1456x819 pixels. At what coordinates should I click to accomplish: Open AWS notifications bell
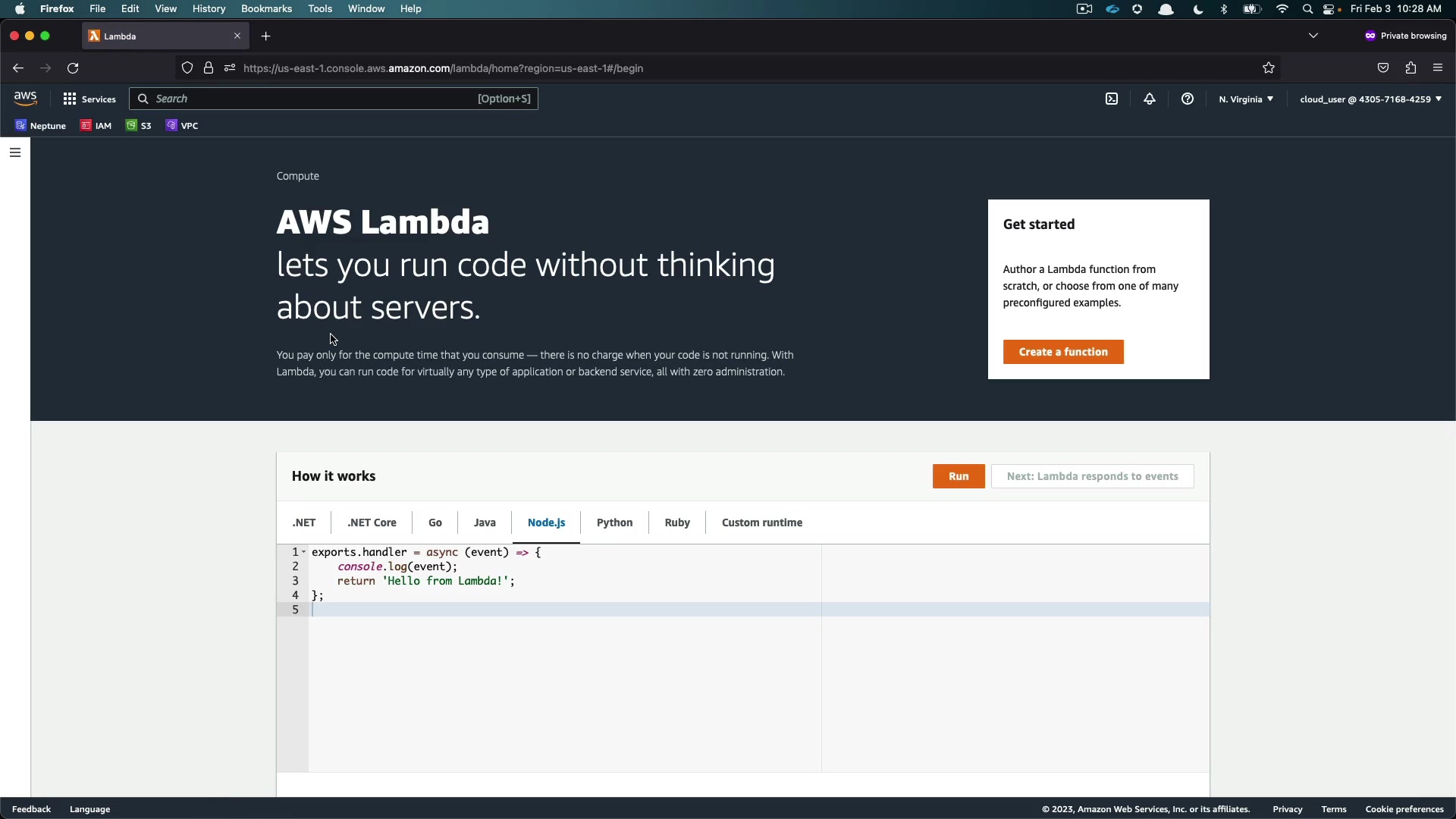[x=1150, y=99]
